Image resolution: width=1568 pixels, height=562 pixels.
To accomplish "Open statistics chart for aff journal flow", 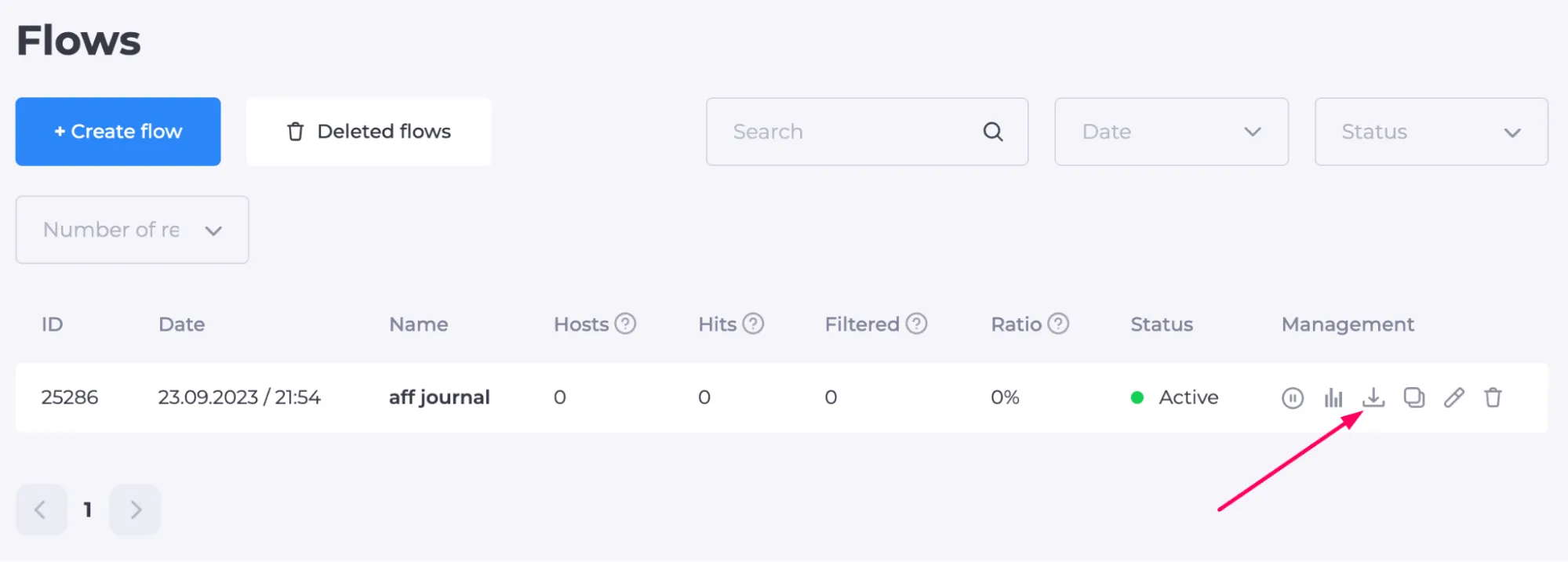I will coord(1333,398).
